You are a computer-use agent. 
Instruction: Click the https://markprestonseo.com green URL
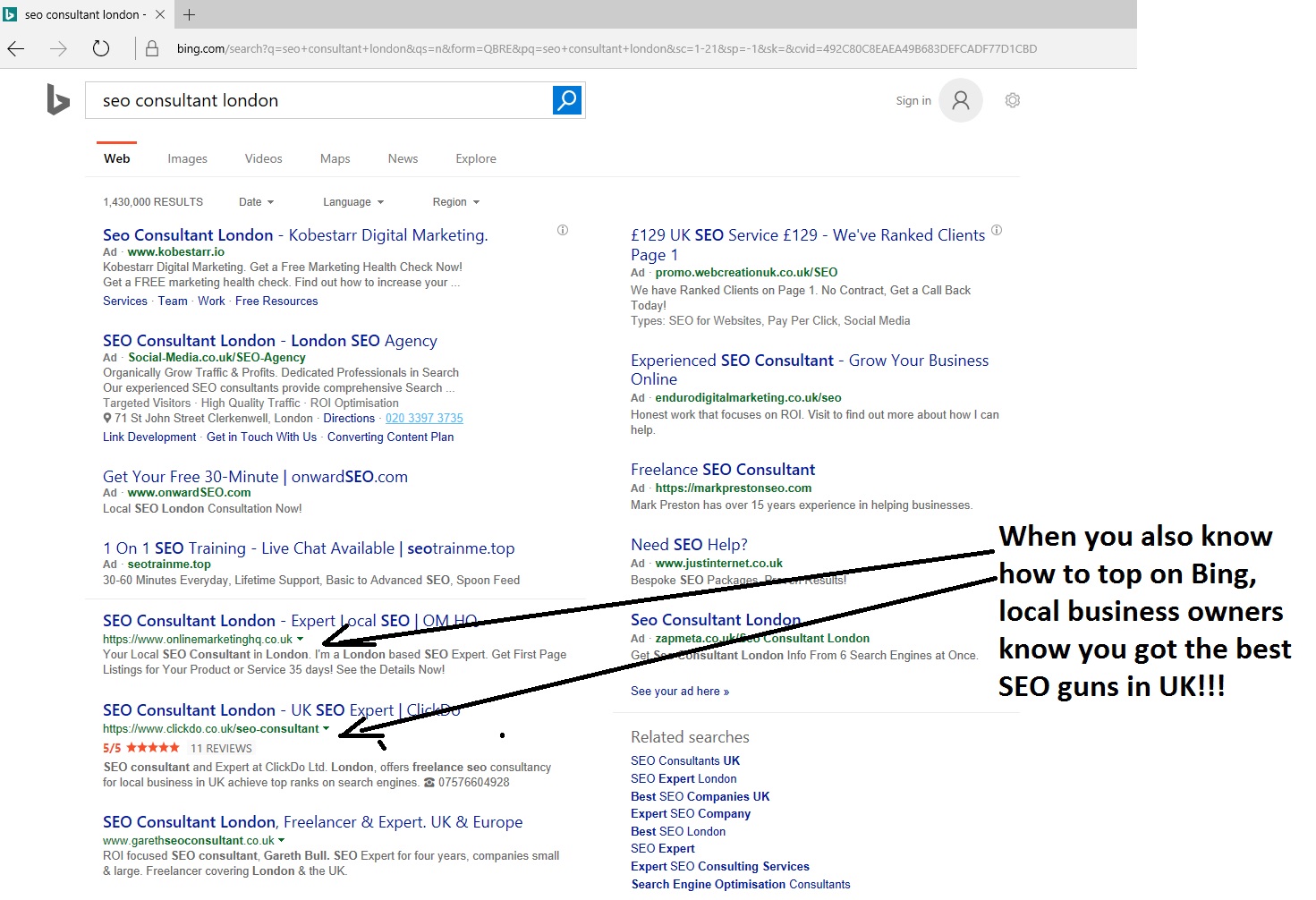[734, 488]
